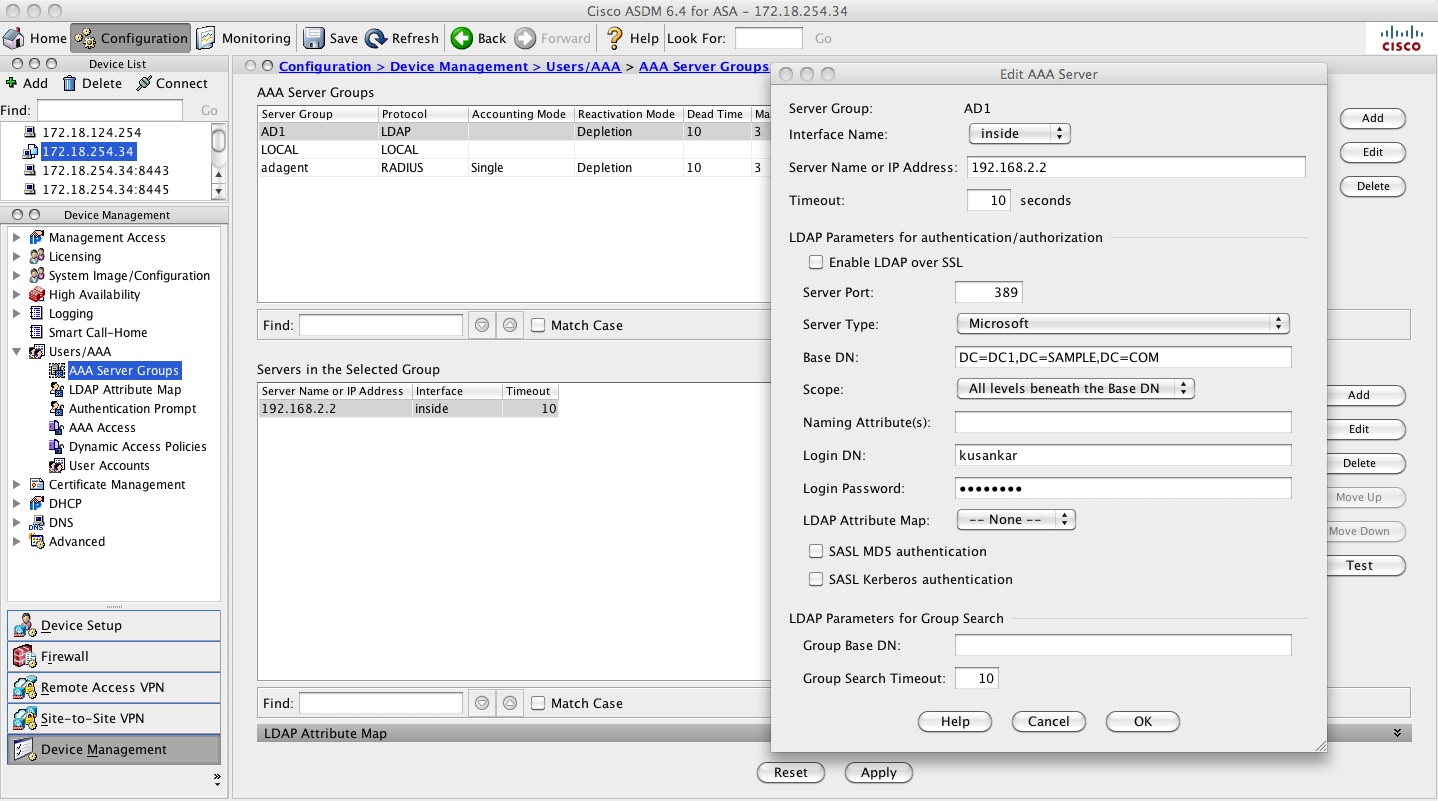Enable LDAP over SSL checkbox
The image size is (1438, 801).
[816, 262]
